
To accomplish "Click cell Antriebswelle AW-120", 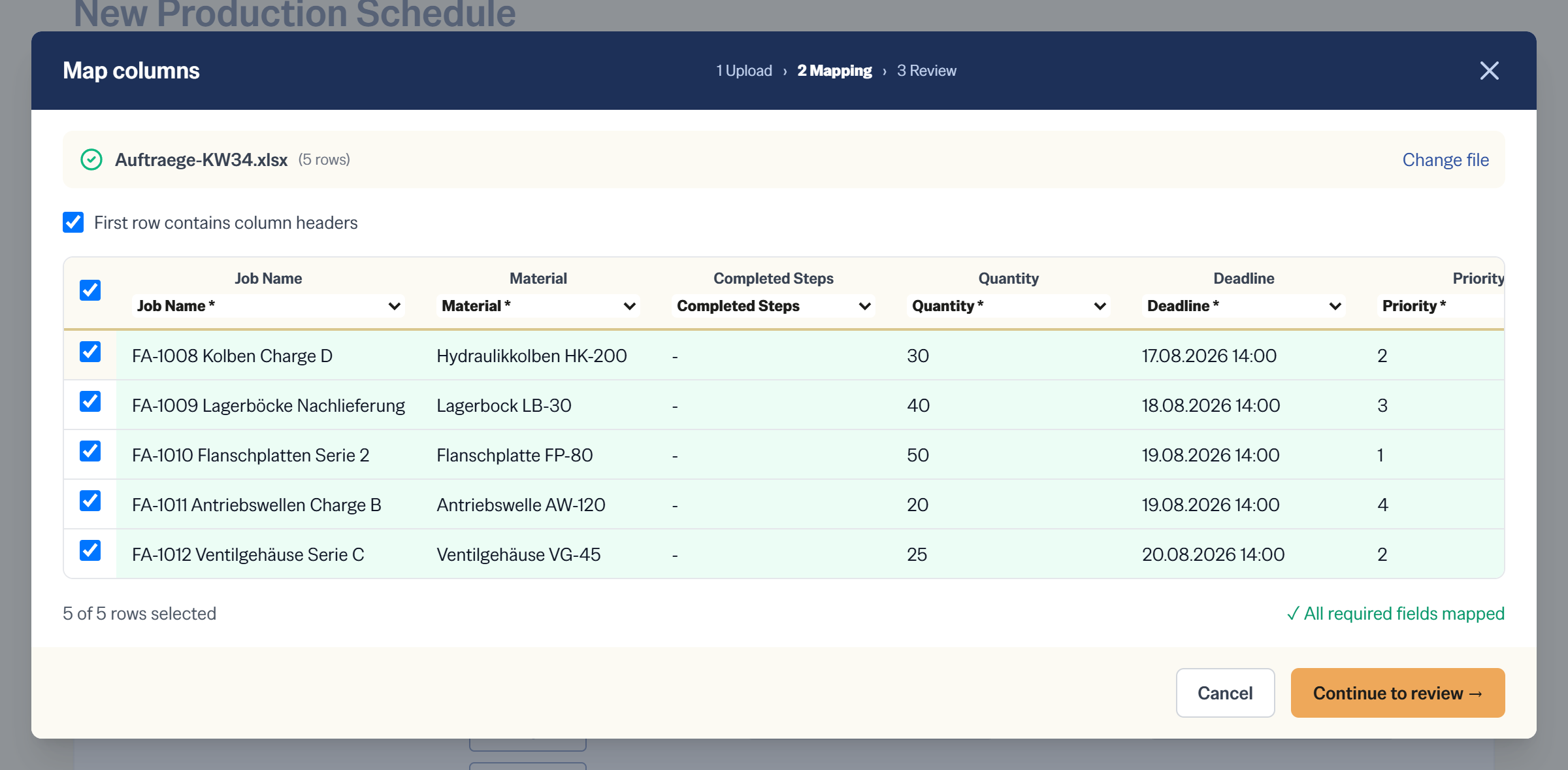I will pos(521,505).
